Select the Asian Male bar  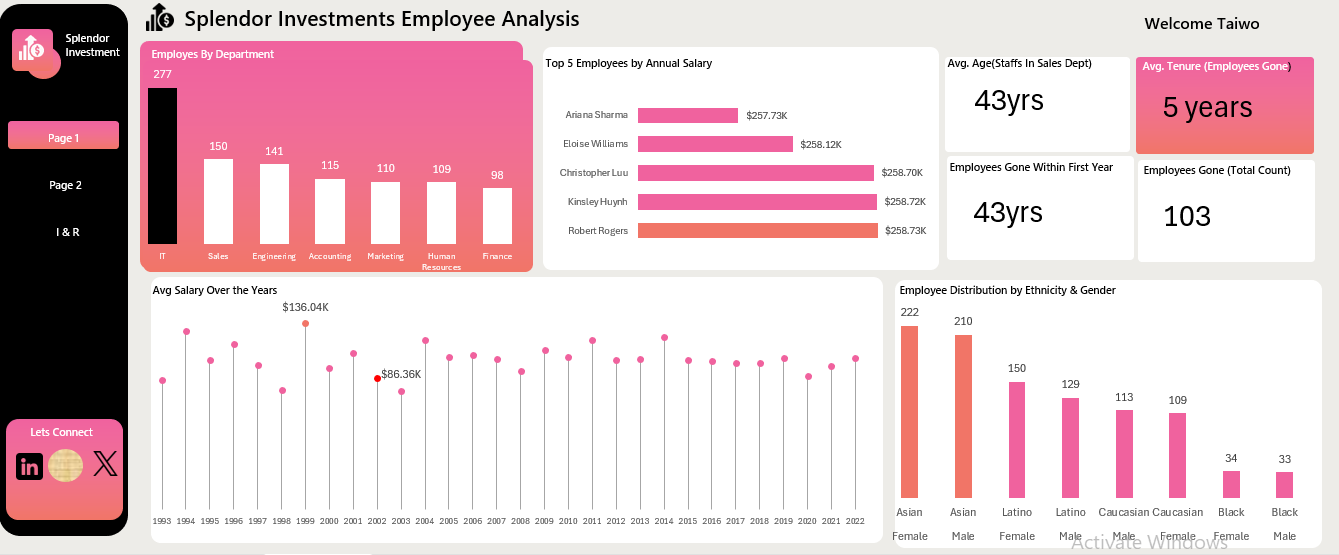click(x=963, y=416)
